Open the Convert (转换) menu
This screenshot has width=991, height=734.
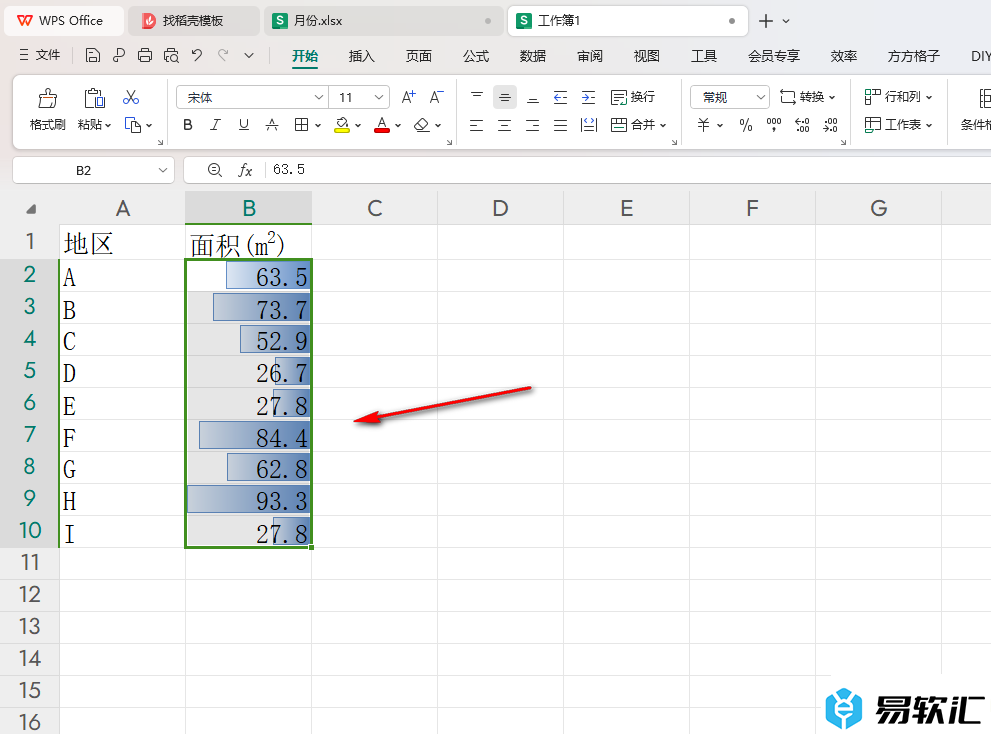tap(807, 97)
